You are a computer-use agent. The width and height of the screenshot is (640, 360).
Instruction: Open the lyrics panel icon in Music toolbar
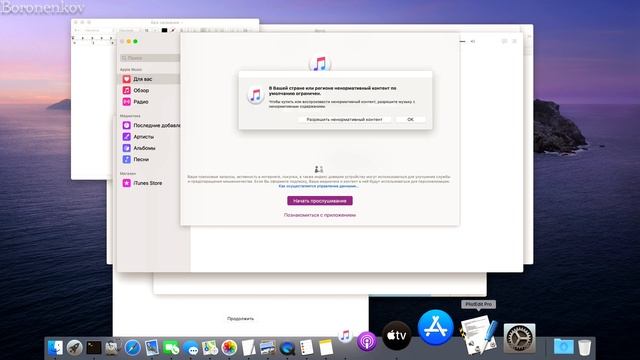tap(504, 41)
